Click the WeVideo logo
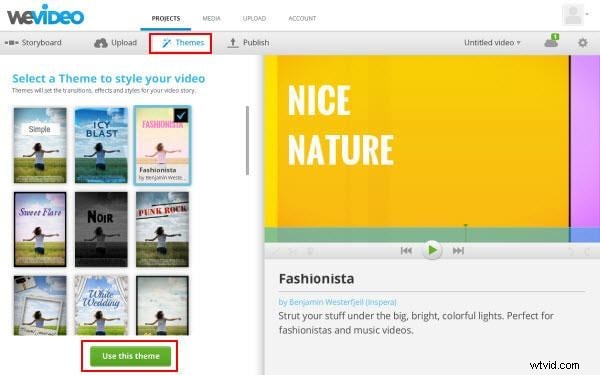 (45, 15)
